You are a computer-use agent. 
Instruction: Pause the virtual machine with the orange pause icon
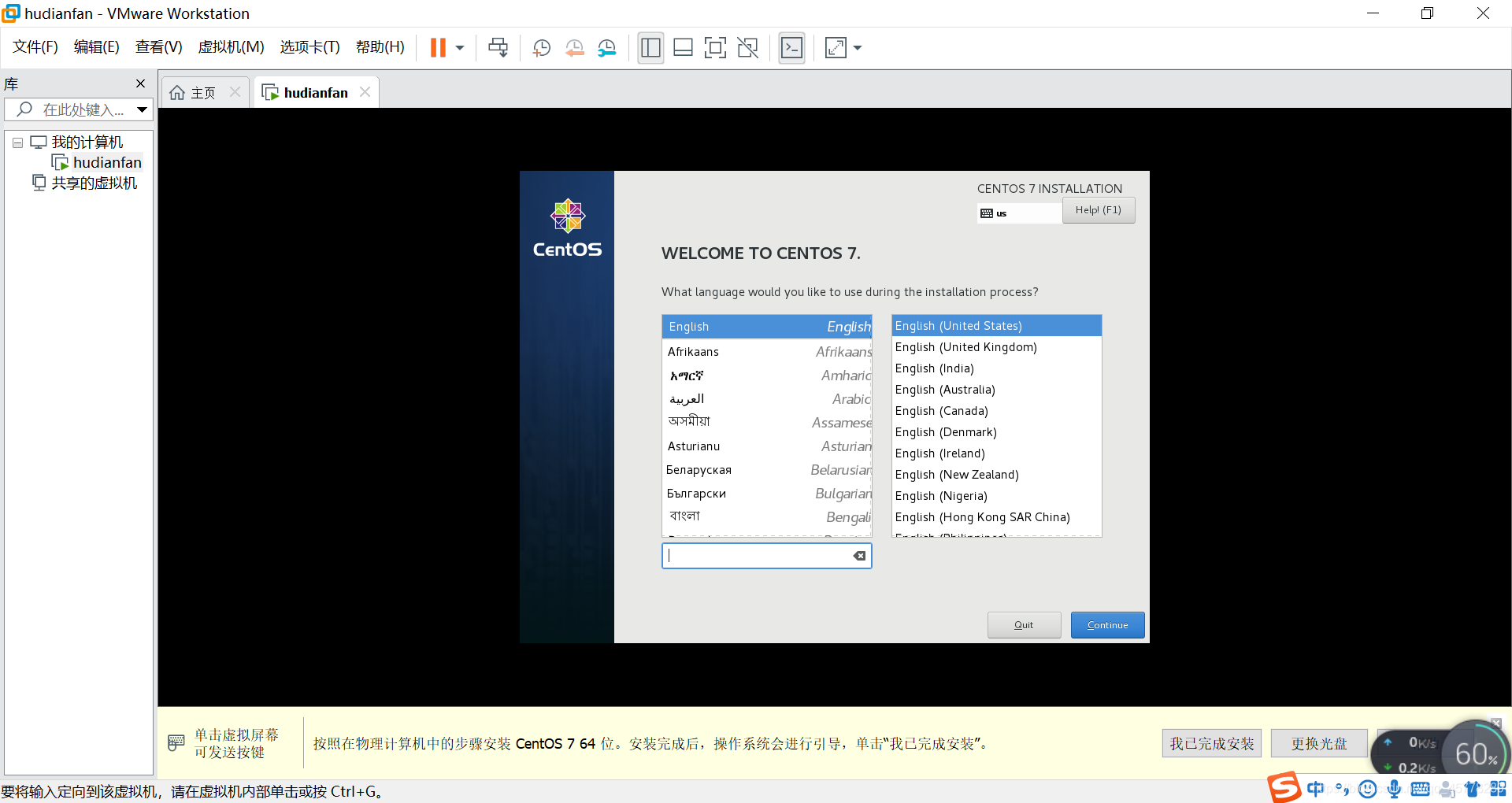pyautogui.click(x=438, y=48)
